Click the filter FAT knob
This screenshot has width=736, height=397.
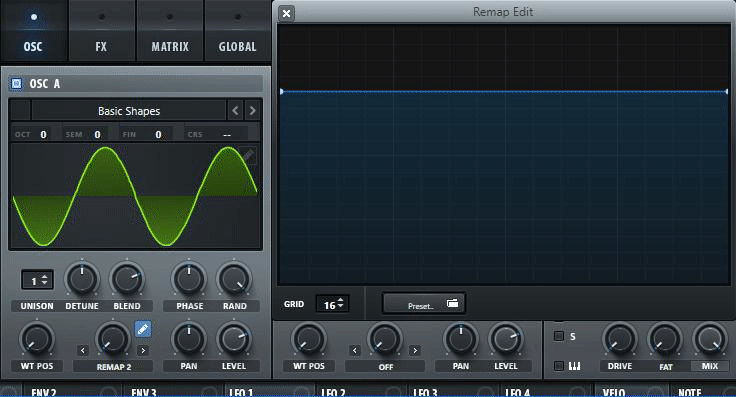(664, 339)
